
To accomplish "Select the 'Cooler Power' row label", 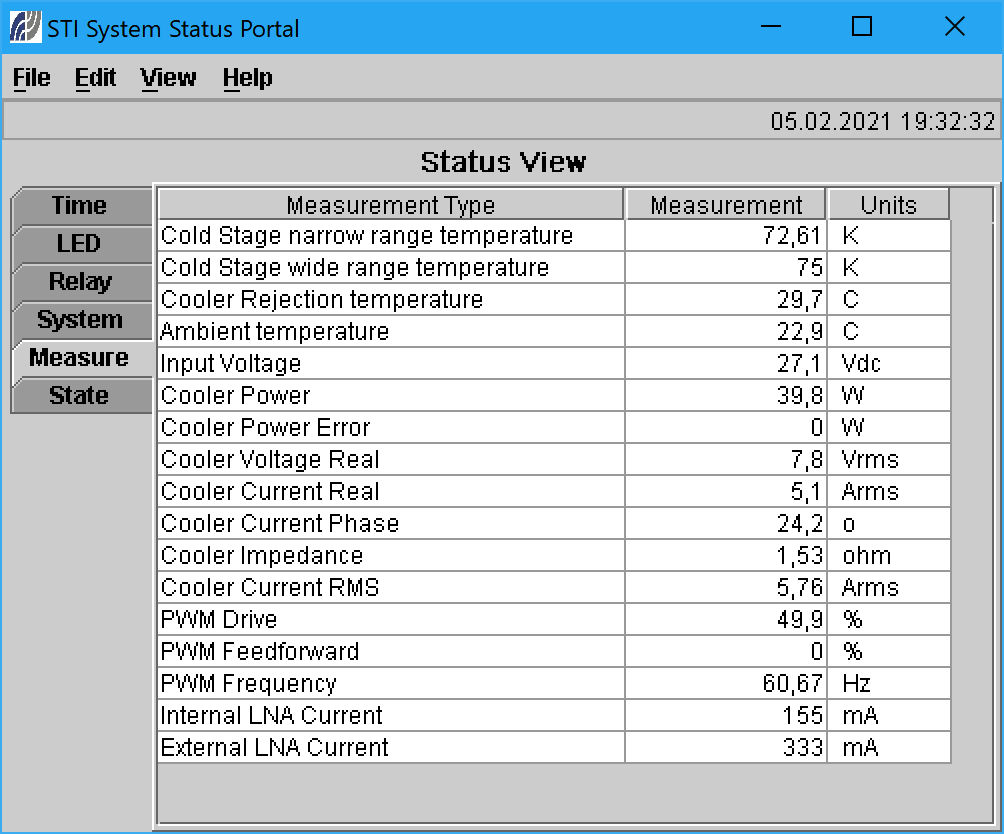I will (235, 396).
